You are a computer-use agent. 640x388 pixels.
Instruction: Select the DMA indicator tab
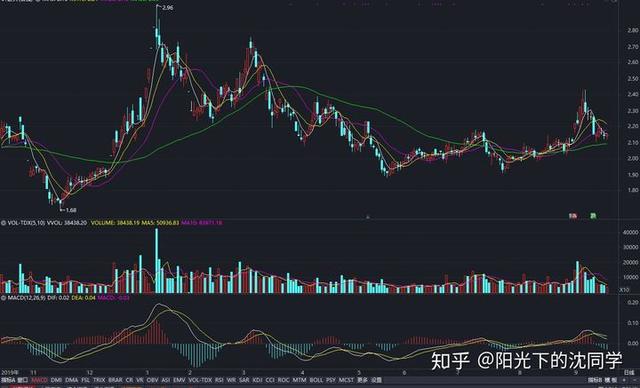coord(71,380)
